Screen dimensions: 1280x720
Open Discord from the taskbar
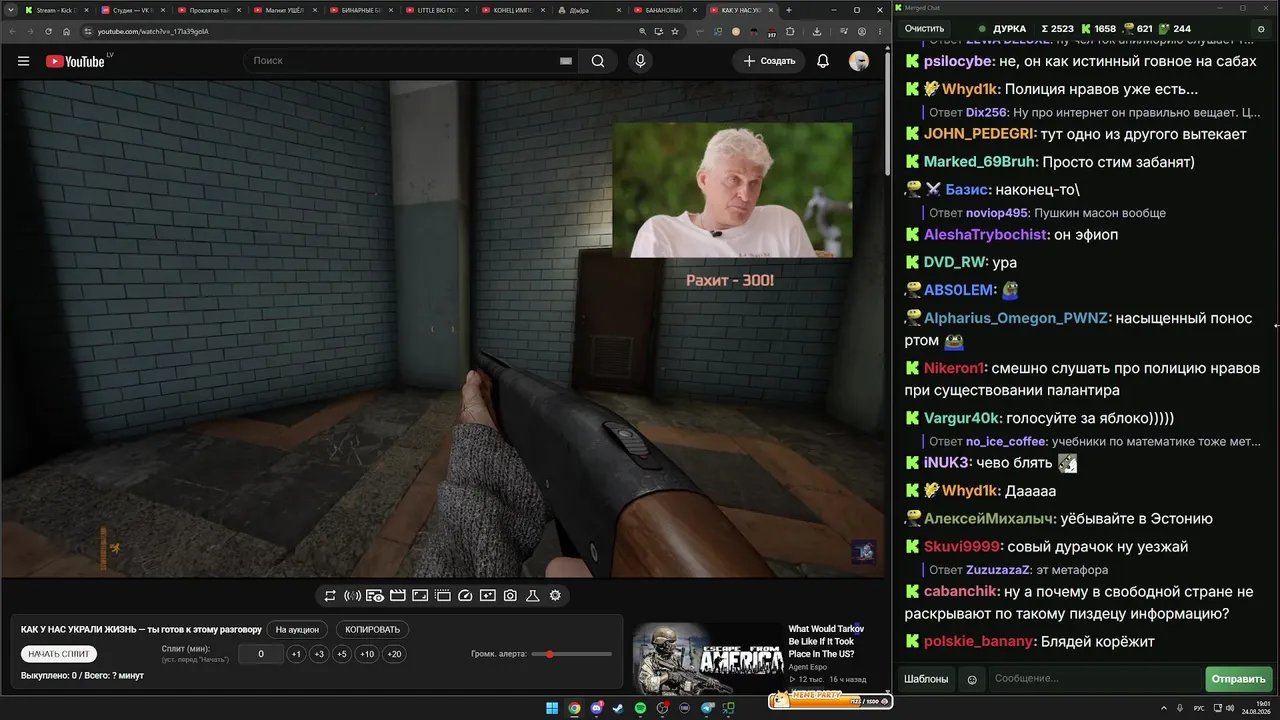[597, 708]
